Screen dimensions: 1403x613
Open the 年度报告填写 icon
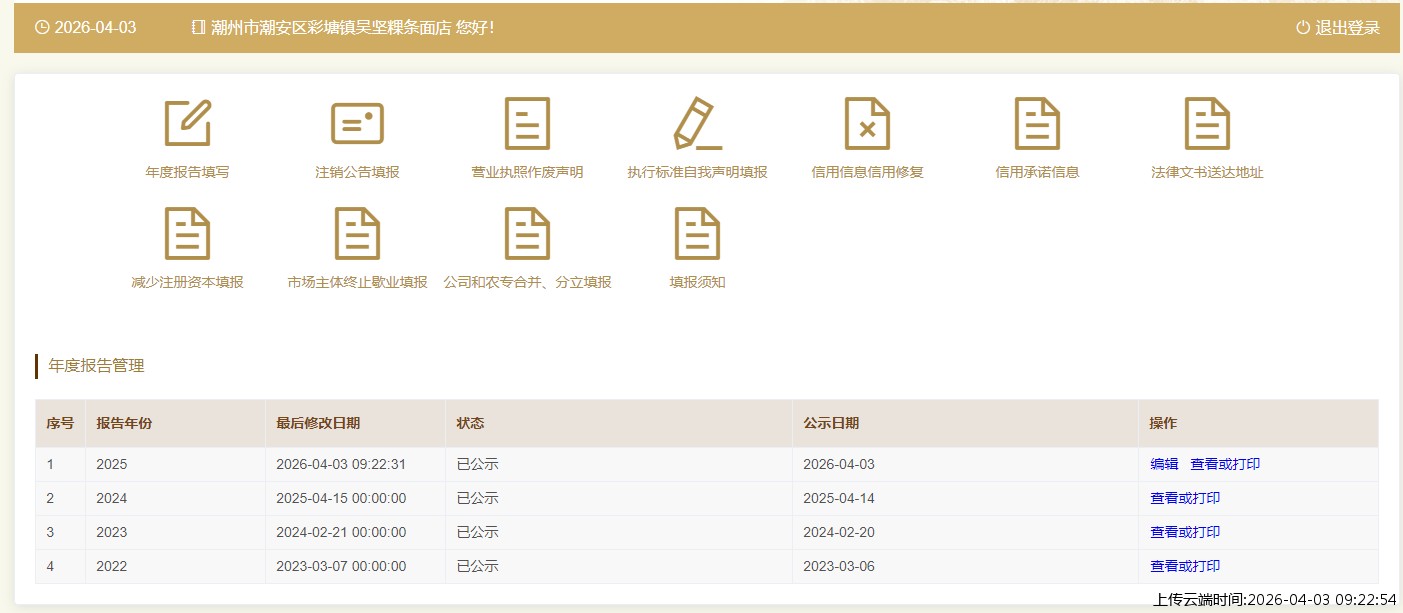[x=187, y=124]
